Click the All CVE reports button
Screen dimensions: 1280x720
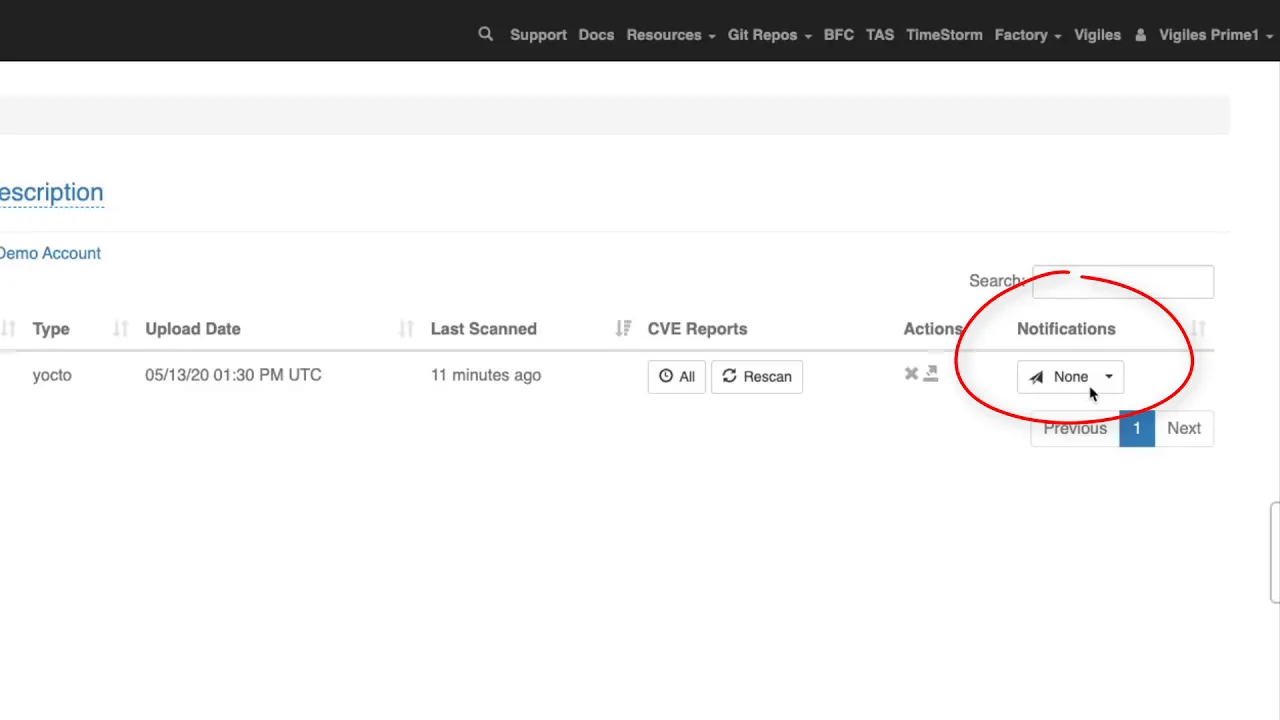point(677,377)
